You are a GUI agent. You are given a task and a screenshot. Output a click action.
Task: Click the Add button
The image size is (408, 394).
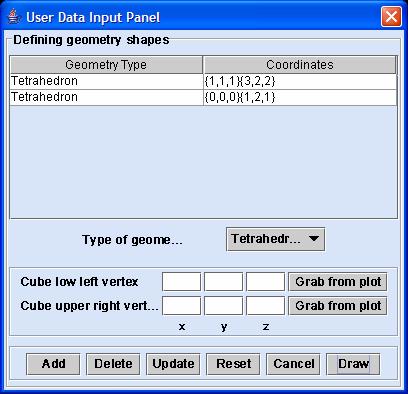(53, 364)
